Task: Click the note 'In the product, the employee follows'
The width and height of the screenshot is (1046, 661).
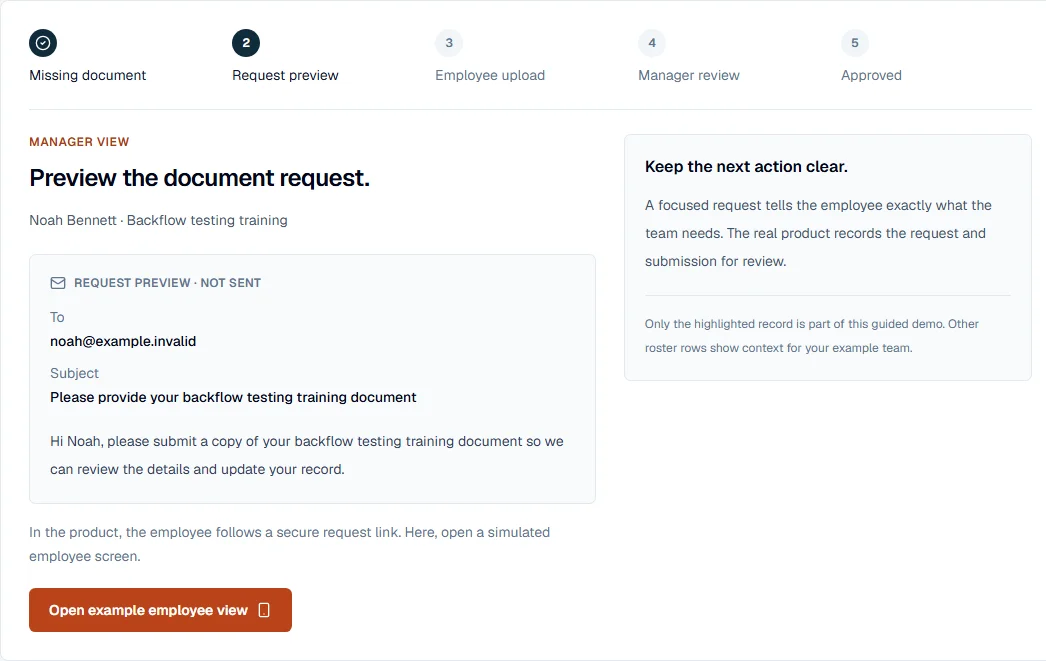Action: (x=290, y=544)
